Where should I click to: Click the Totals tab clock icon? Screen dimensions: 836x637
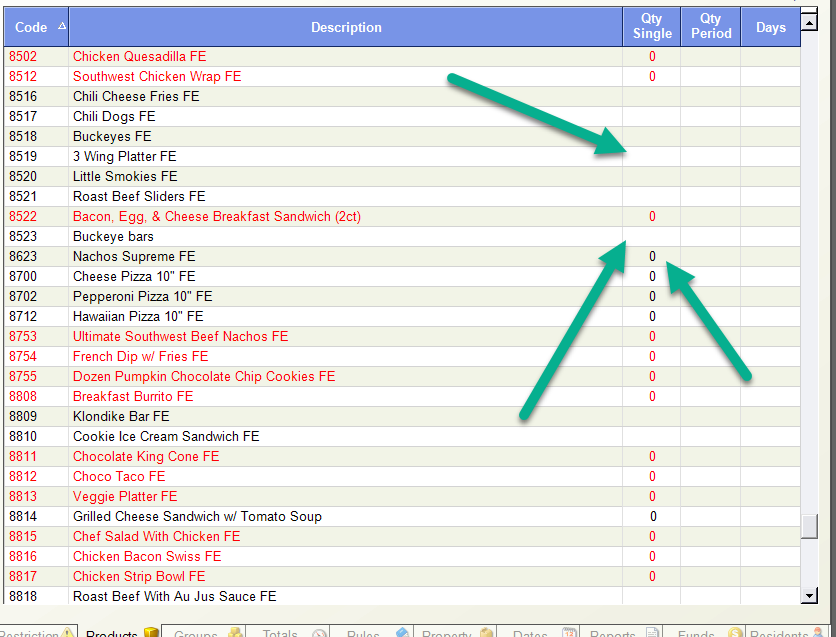point(320,633)
